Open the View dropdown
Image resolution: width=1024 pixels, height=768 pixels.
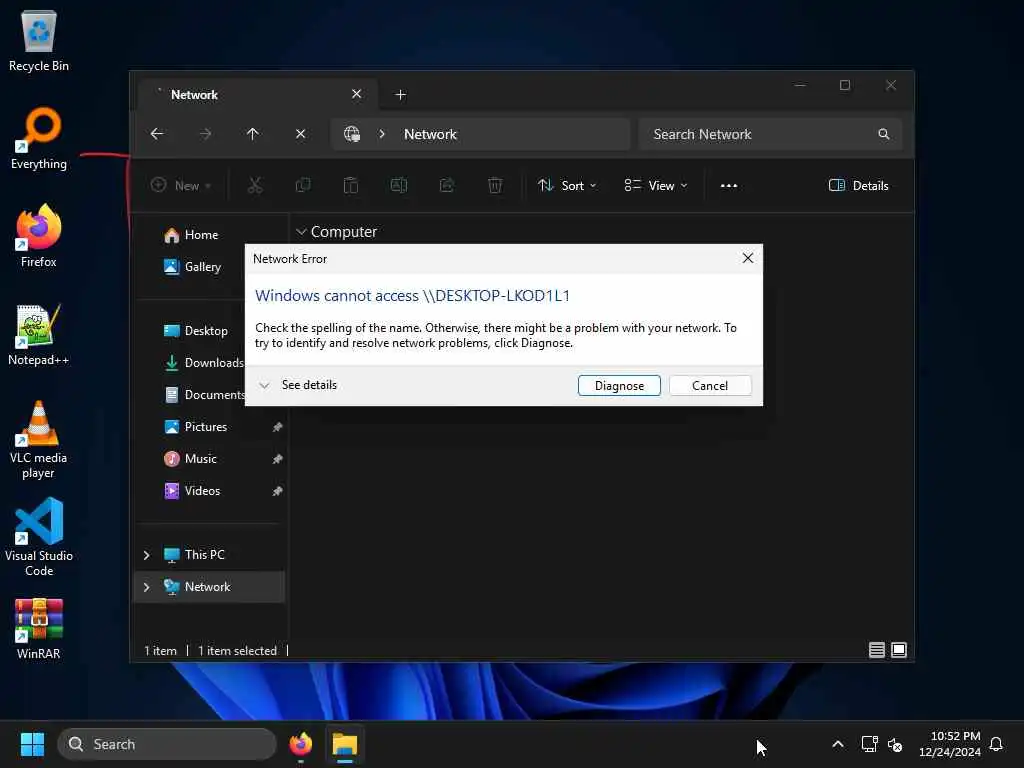655,185
